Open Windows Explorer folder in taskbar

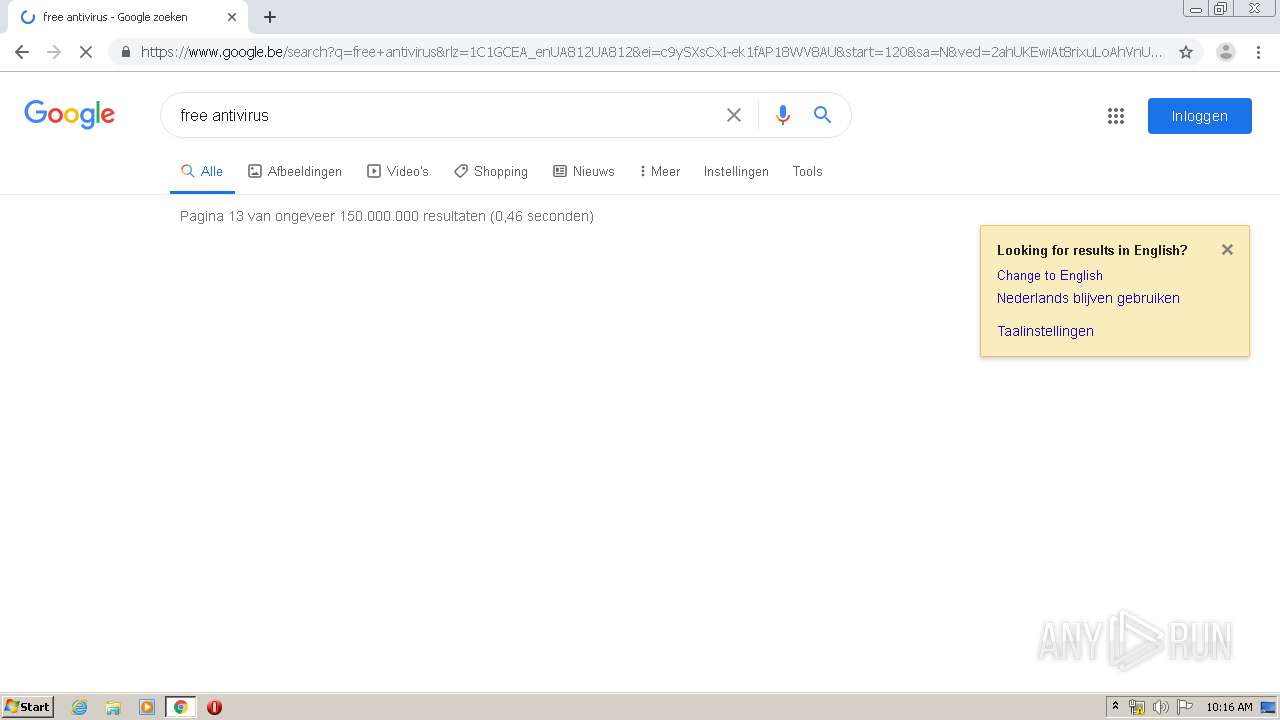113,707
